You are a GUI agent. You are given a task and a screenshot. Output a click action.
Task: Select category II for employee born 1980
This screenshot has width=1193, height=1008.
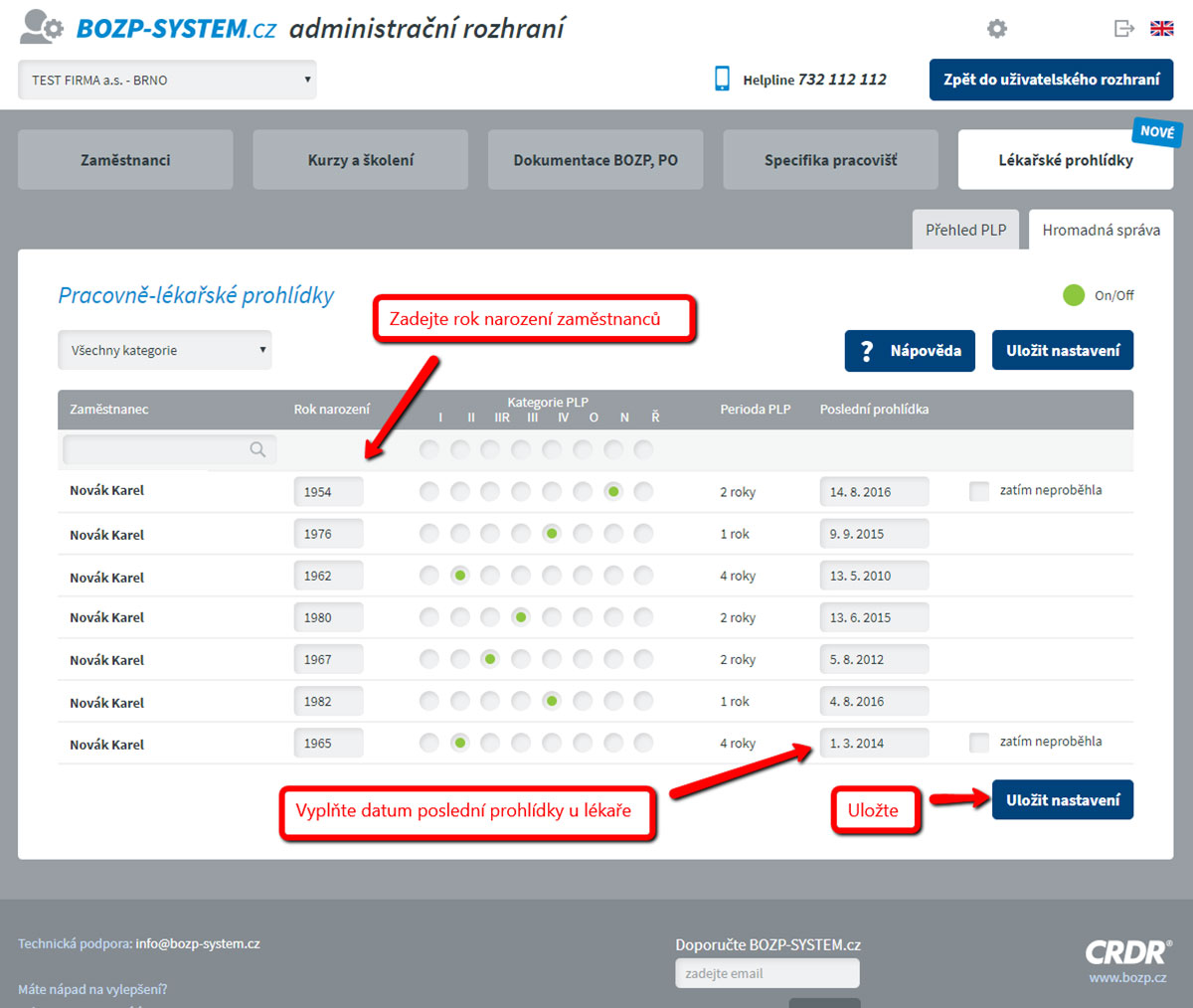click(x=459, y=617)
